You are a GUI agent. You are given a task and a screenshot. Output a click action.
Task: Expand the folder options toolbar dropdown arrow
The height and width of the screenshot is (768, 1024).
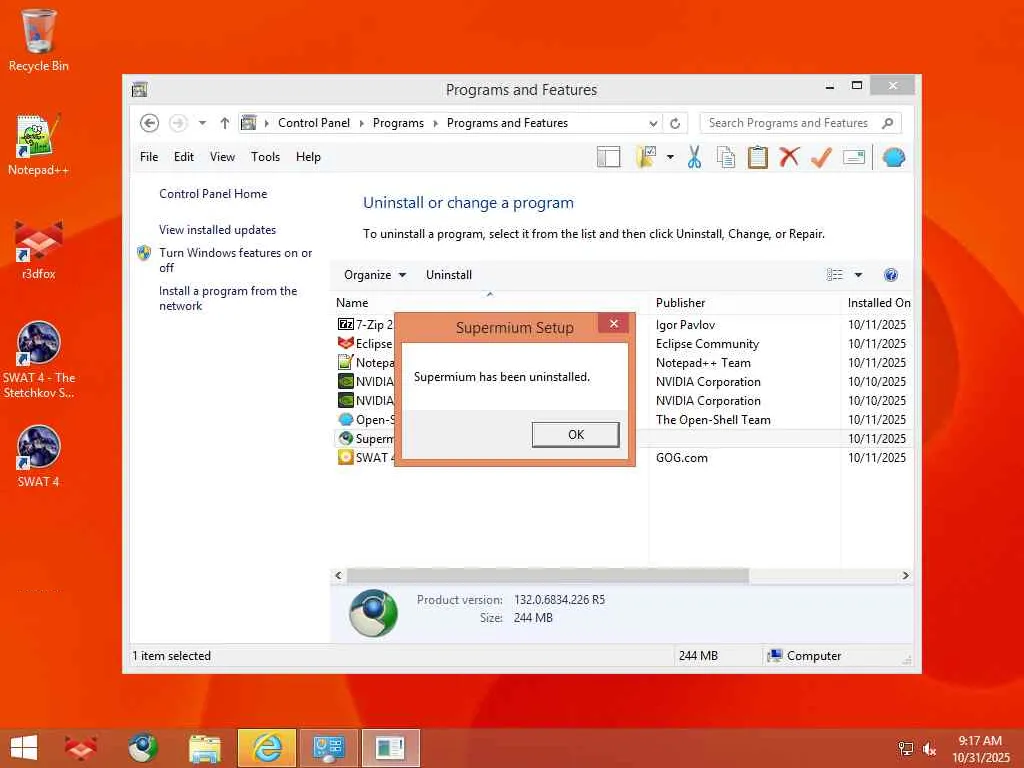670,157
